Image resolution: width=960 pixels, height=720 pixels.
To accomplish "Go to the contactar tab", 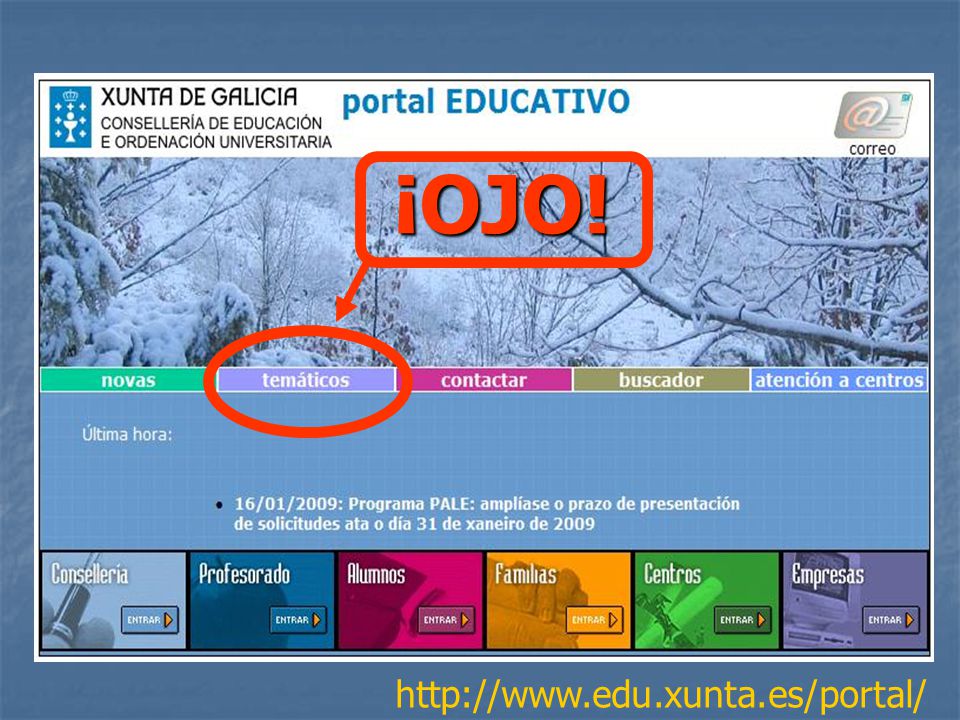I will coord(484,380).
